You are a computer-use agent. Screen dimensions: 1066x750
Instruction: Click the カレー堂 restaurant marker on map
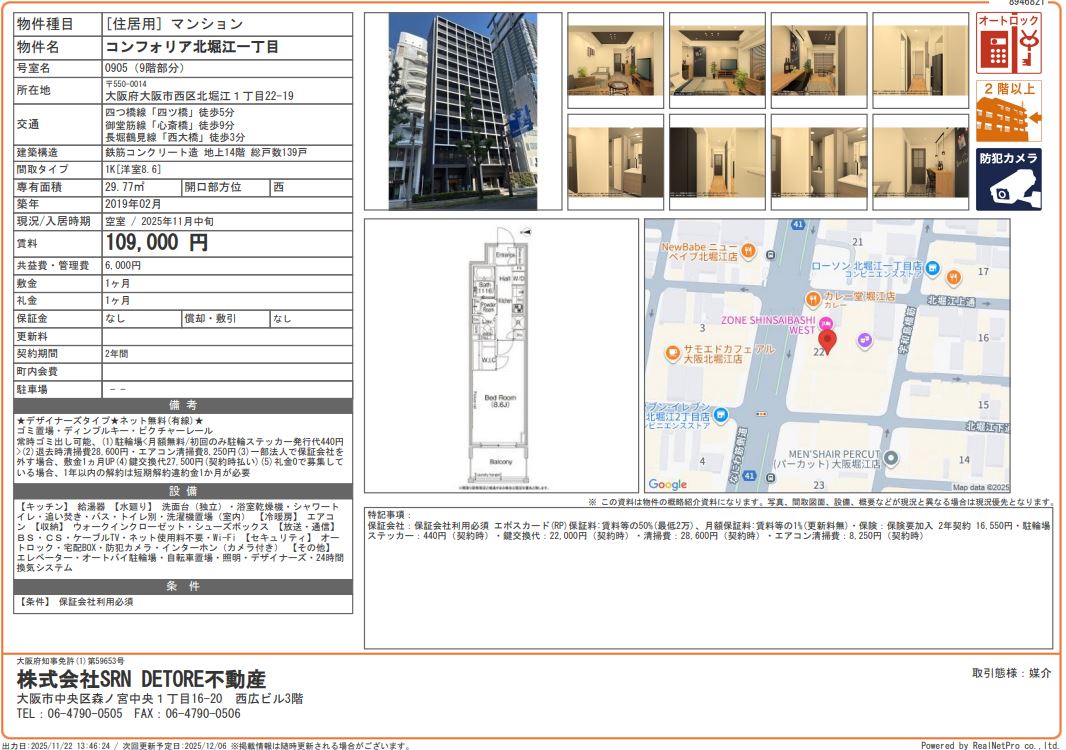812,298
